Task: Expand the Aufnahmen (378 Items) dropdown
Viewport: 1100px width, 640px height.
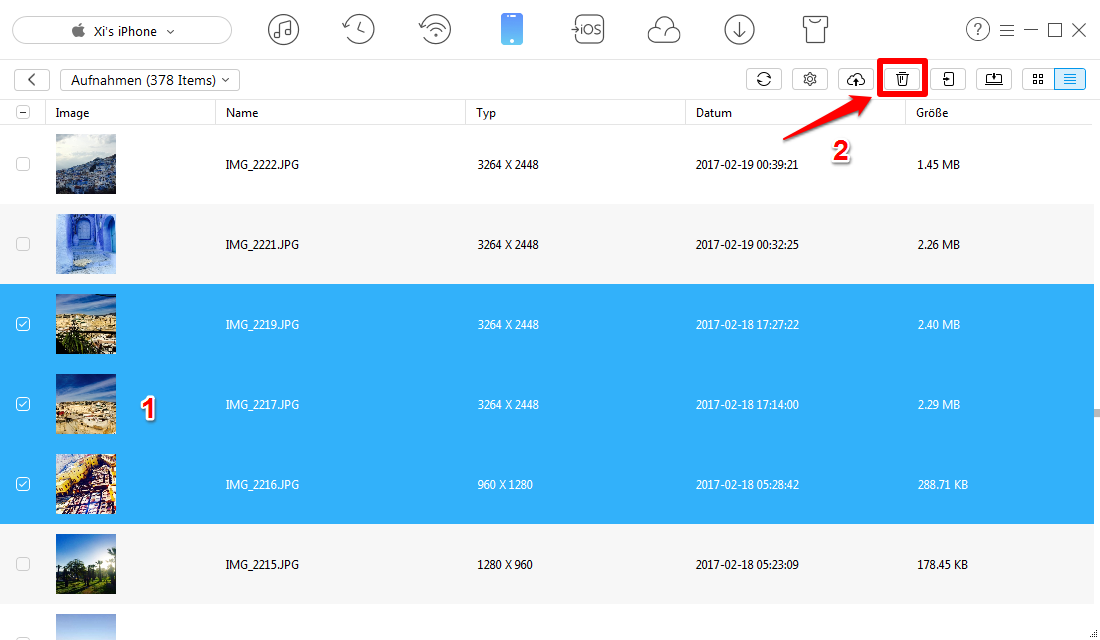Action: coord(150,80)
